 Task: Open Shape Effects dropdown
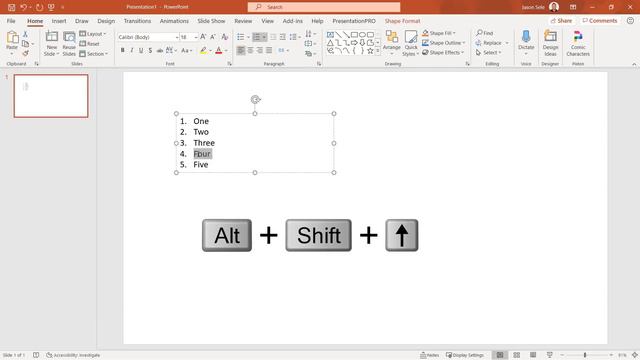click(x=443, y=53)
